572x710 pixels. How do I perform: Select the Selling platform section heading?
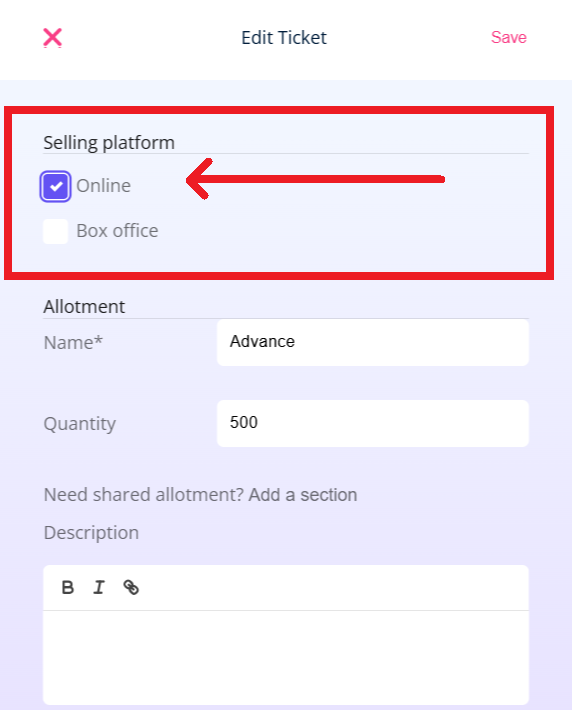point(109,143)
